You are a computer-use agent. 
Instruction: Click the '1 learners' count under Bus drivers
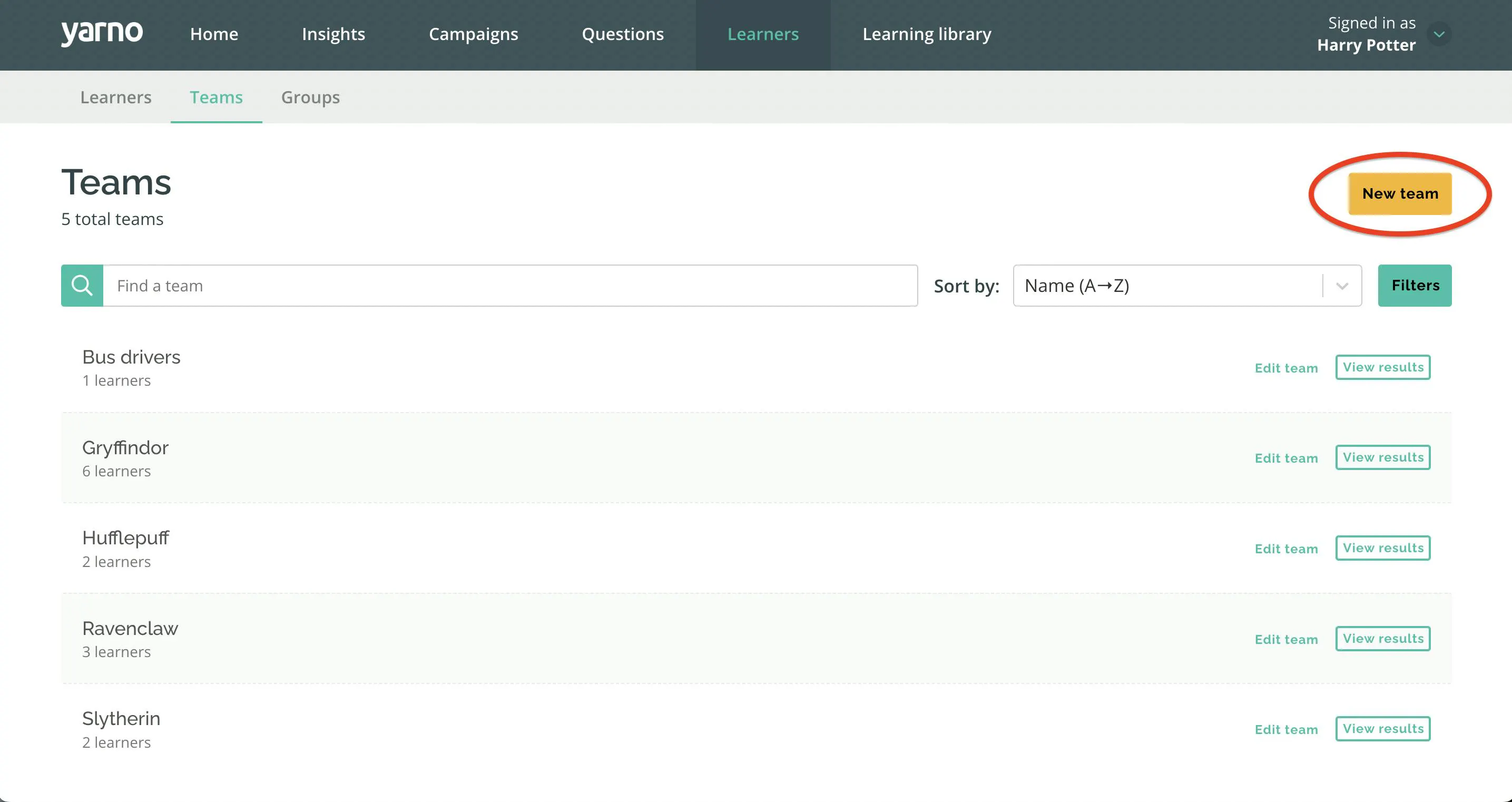point(116,380)
